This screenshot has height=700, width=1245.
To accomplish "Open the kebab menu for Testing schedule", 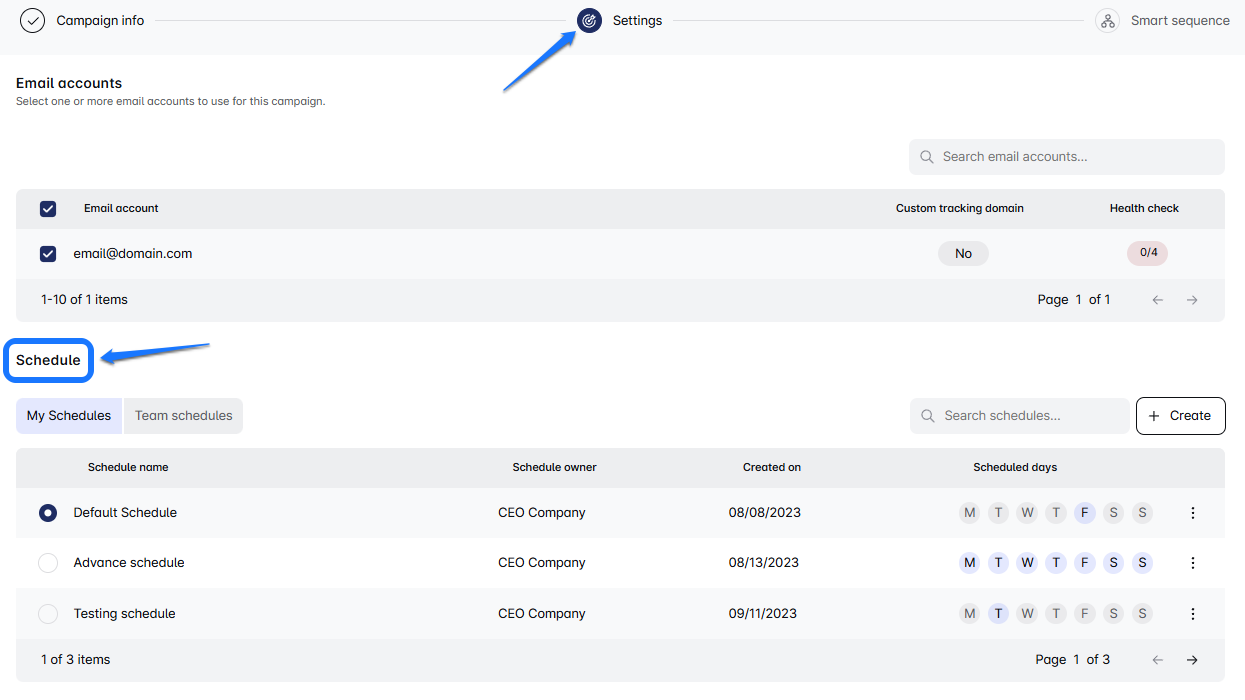I will pos(1192,614).
